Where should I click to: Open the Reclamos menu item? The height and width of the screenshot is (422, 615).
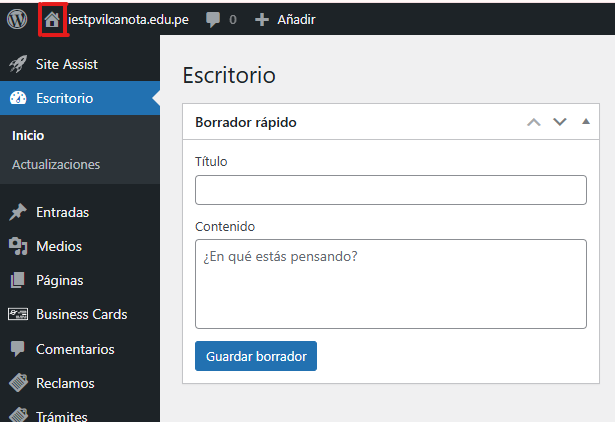point(65,383)
